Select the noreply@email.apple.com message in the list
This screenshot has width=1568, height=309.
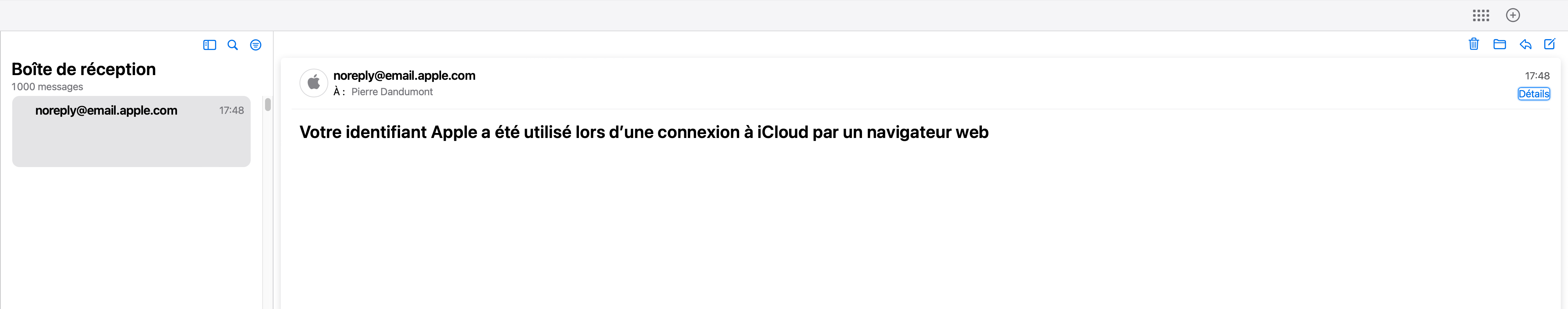point(131,131)
